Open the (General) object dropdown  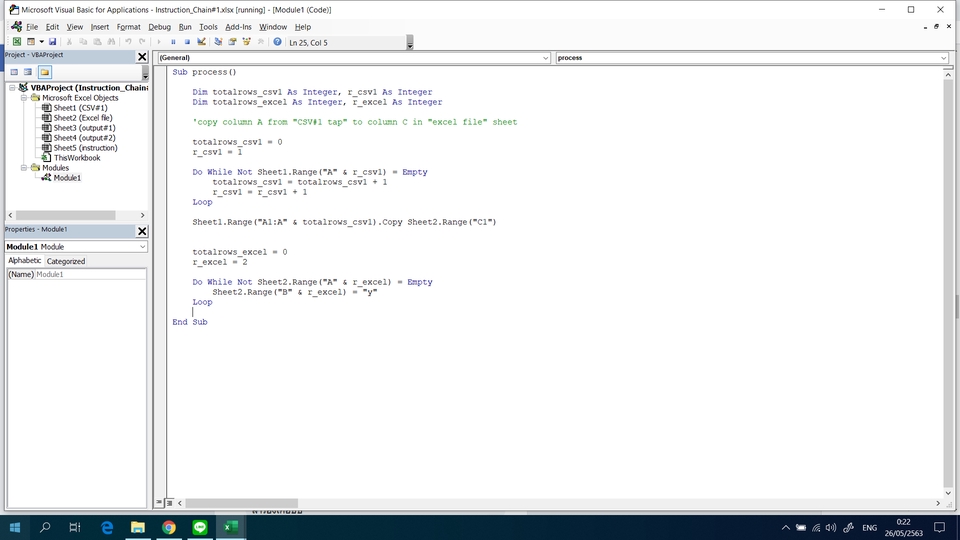click(x=546, y=58)
